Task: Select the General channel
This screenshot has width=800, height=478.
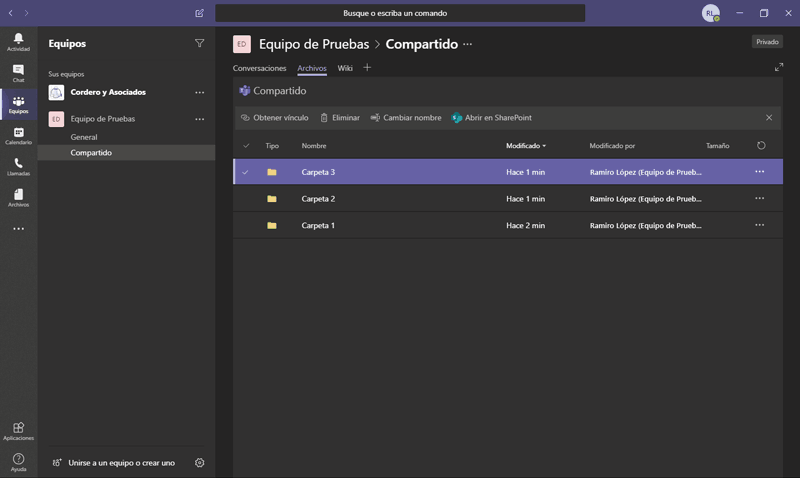Action: pos(84,137)
